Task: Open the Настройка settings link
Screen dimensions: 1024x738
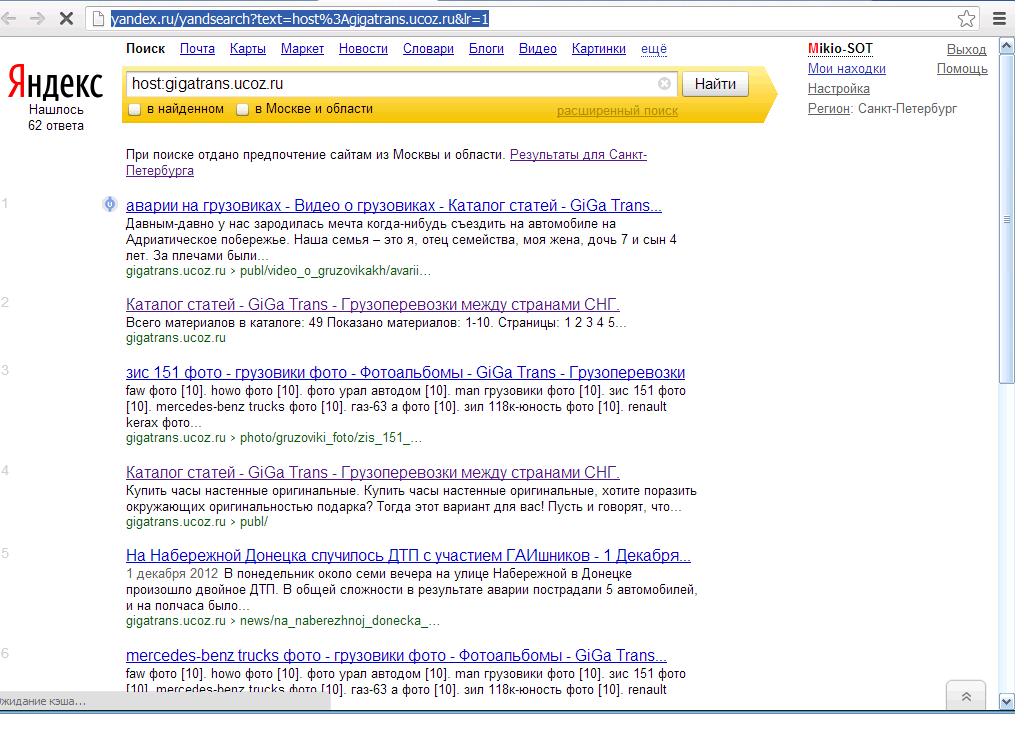Action: 839,88
